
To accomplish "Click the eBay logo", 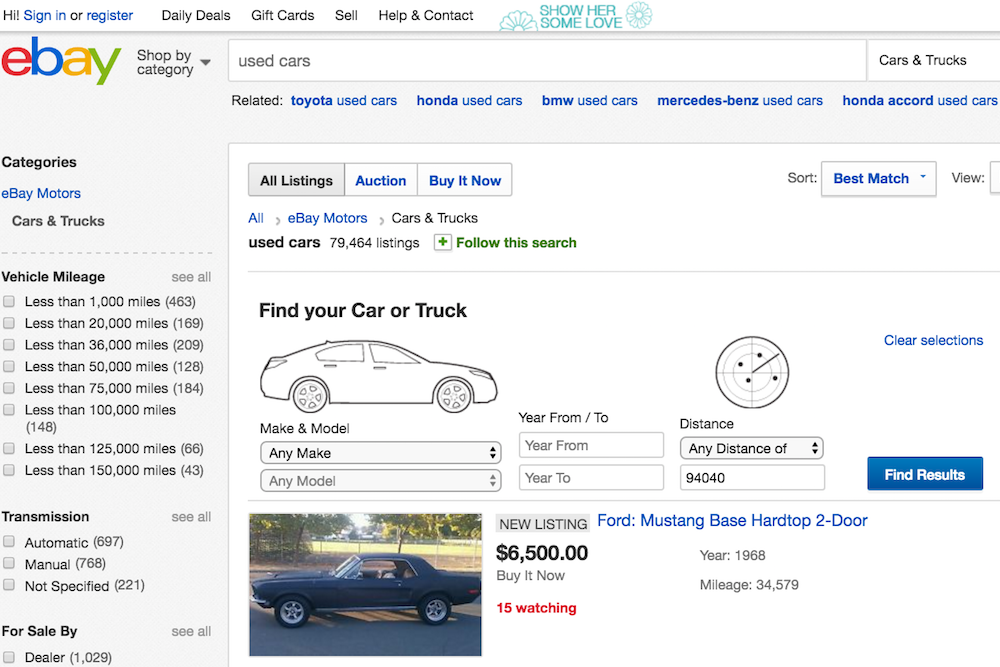I will tap(61, 60).
